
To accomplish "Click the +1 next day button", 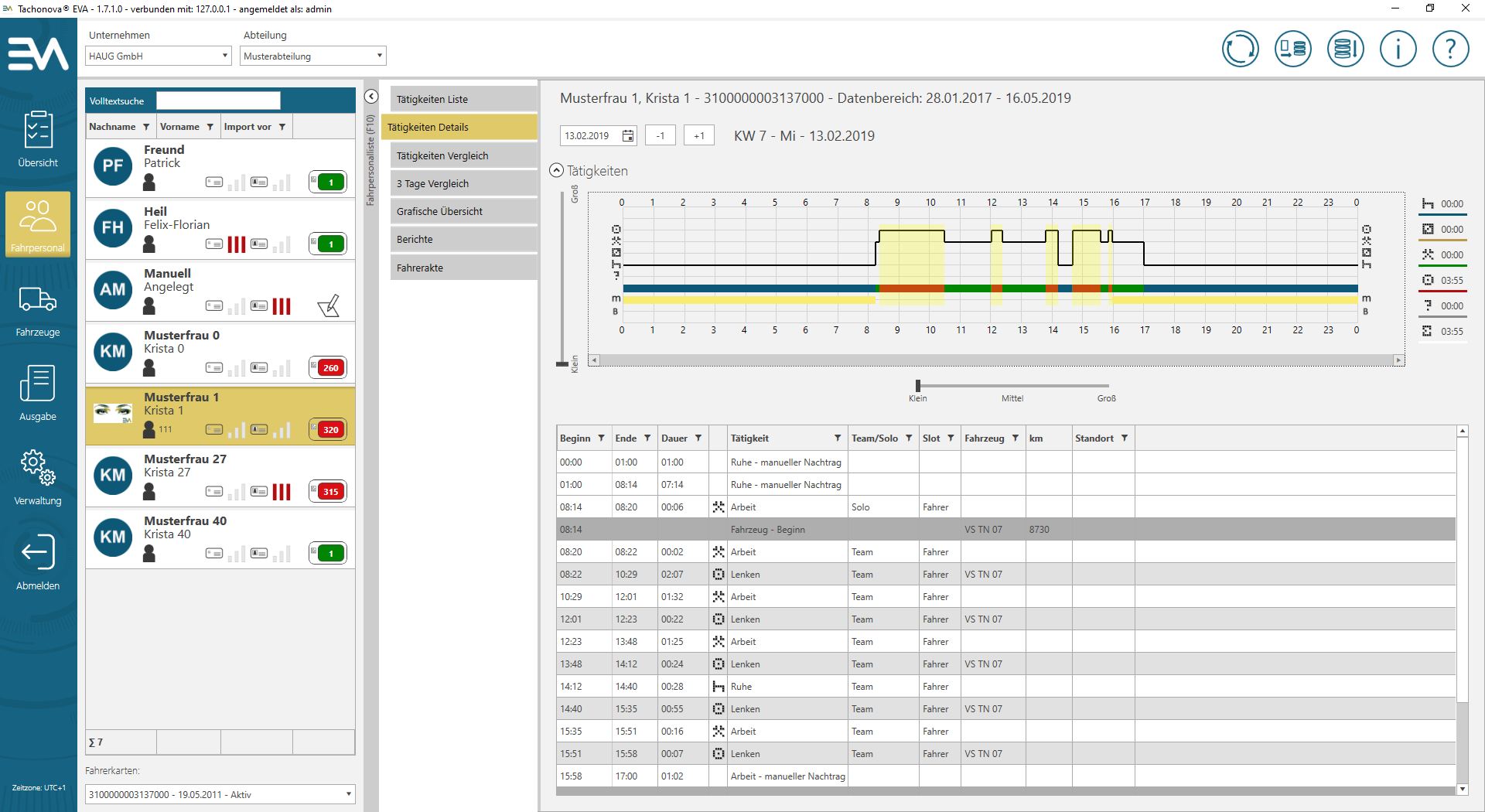I will (x=698, y=136).
